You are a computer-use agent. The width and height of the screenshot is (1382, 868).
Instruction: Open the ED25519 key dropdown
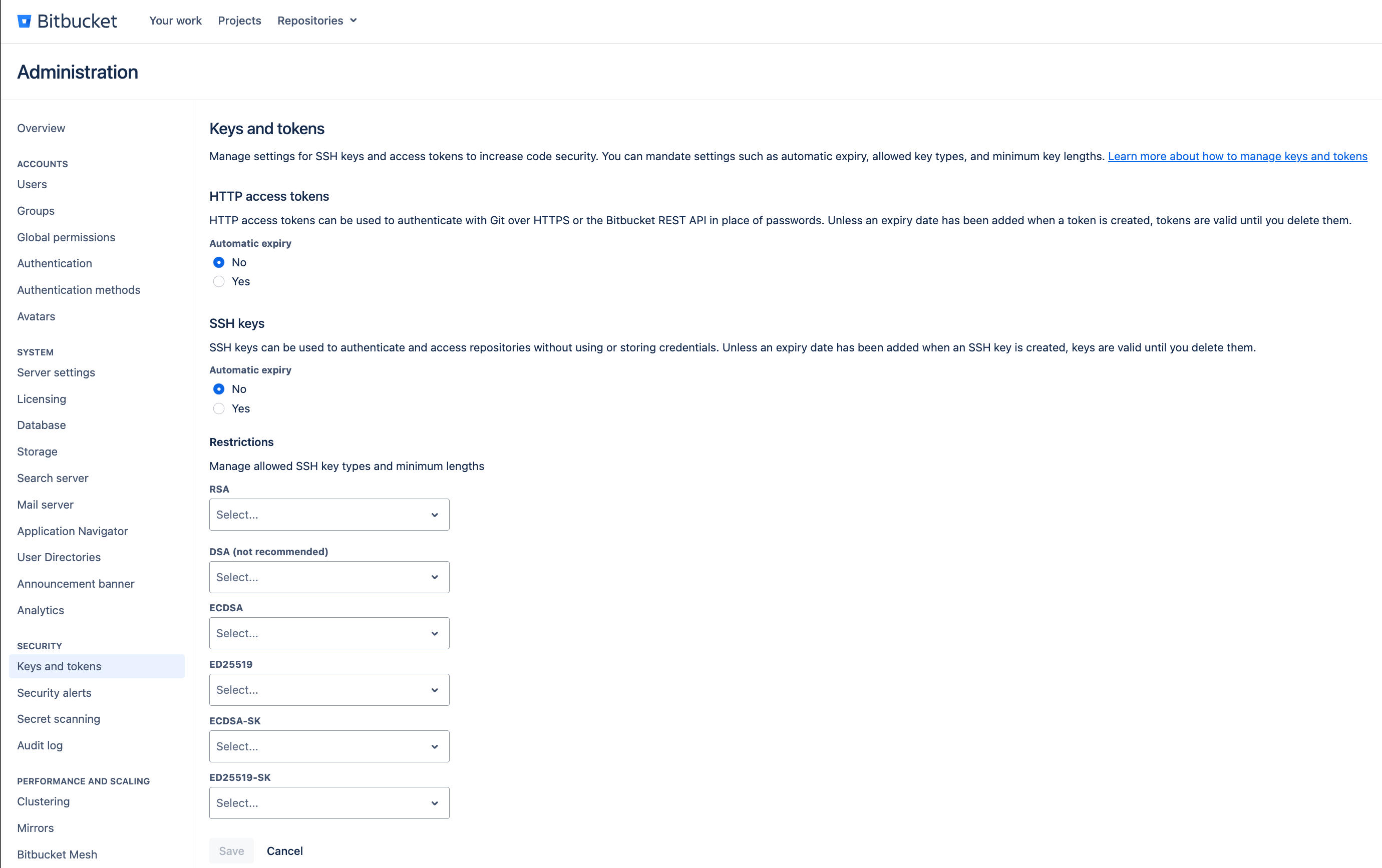point(329,690)
